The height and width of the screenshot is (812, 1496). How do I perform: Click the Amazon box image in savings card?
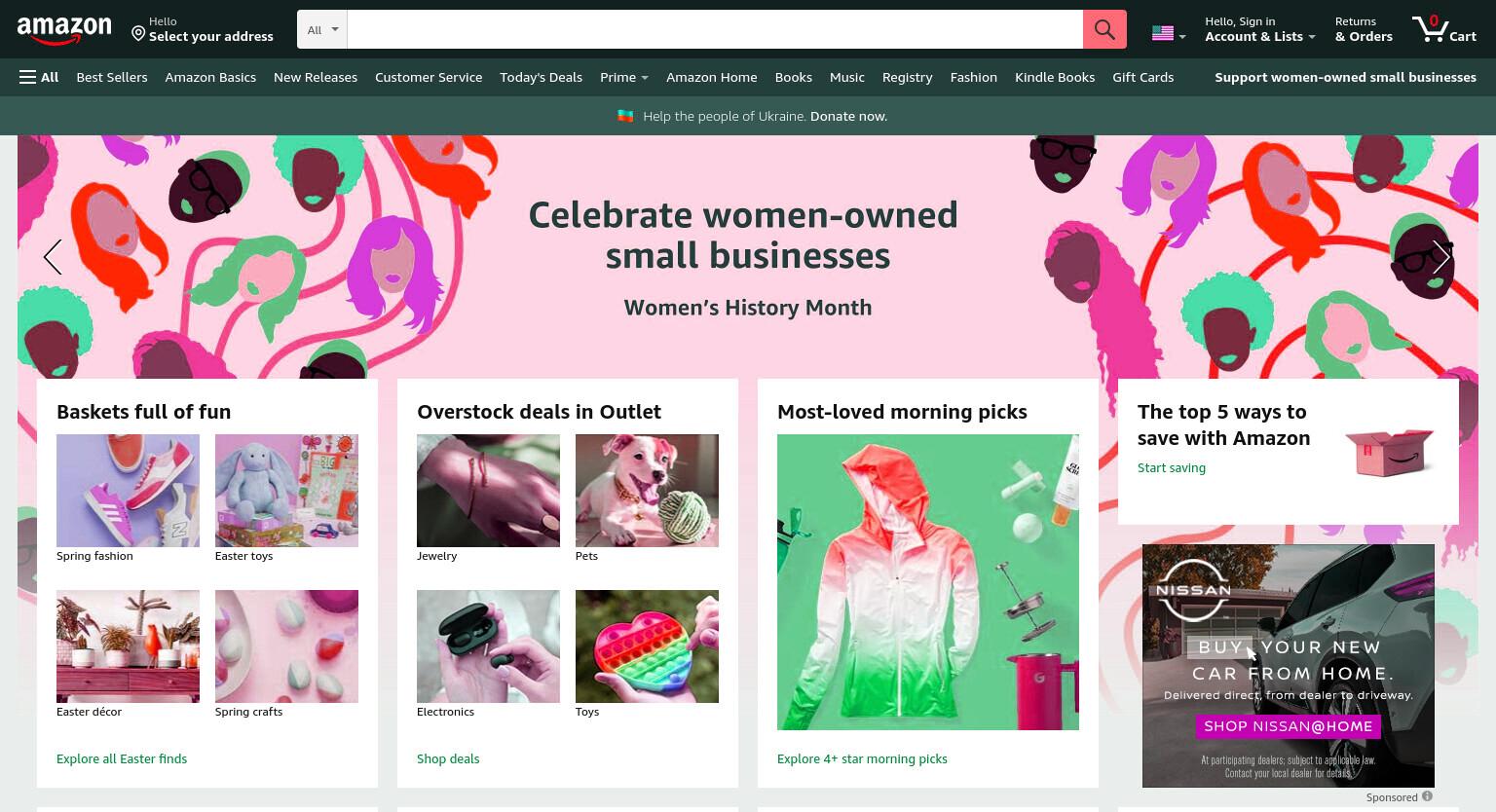tap(1389, 453)
